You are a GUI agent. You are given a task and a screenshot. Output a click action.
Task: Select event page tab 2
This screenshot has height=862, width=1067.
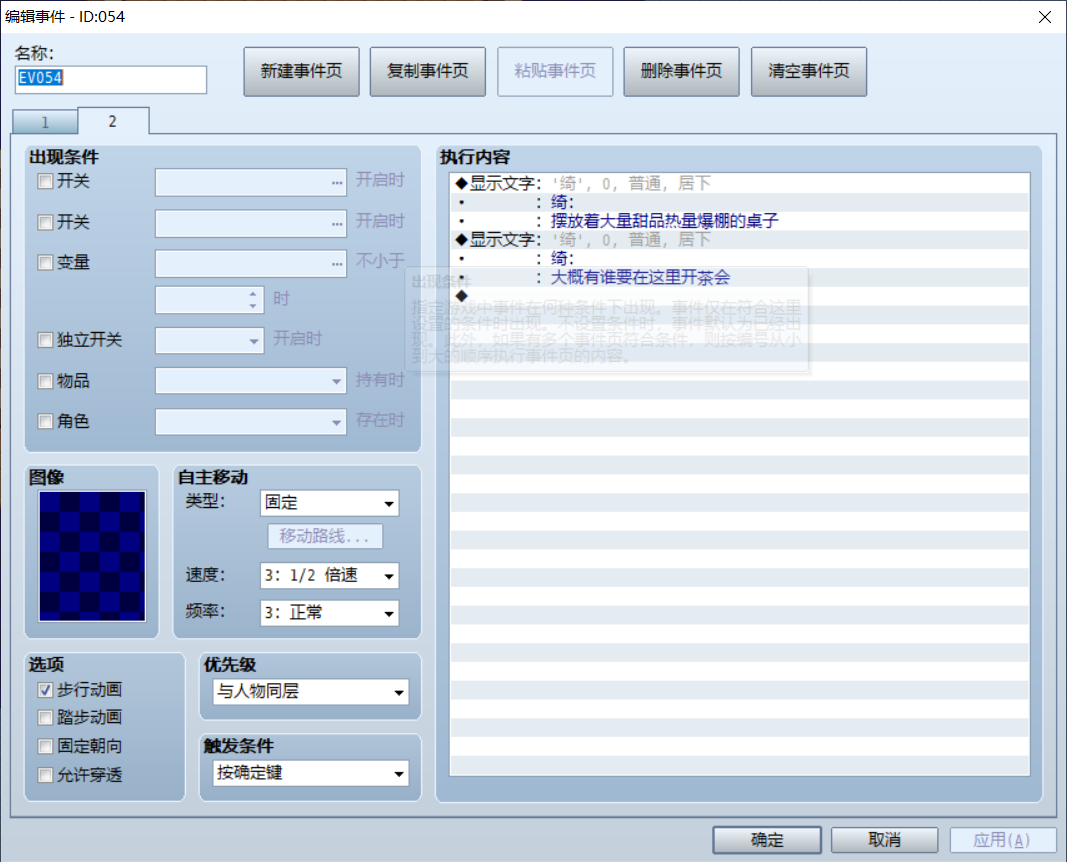(x=113, y=121)
